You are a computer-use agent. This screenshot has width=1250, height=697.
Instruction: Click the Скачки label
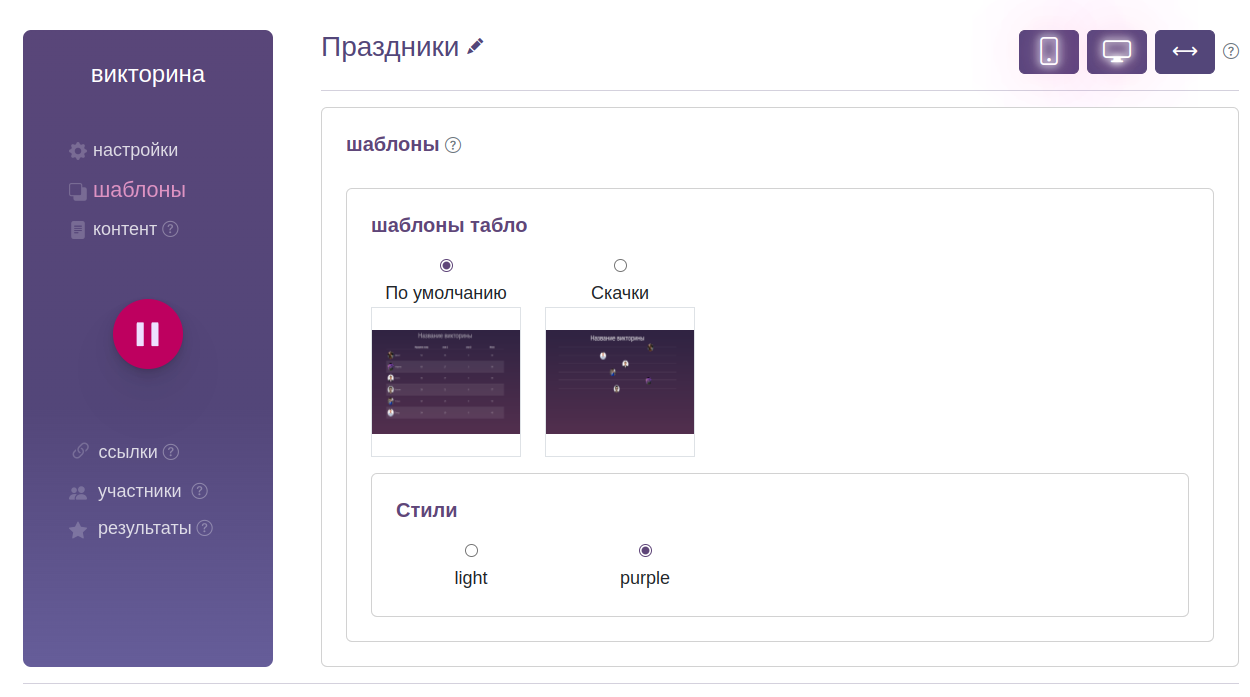click(620, 293)
